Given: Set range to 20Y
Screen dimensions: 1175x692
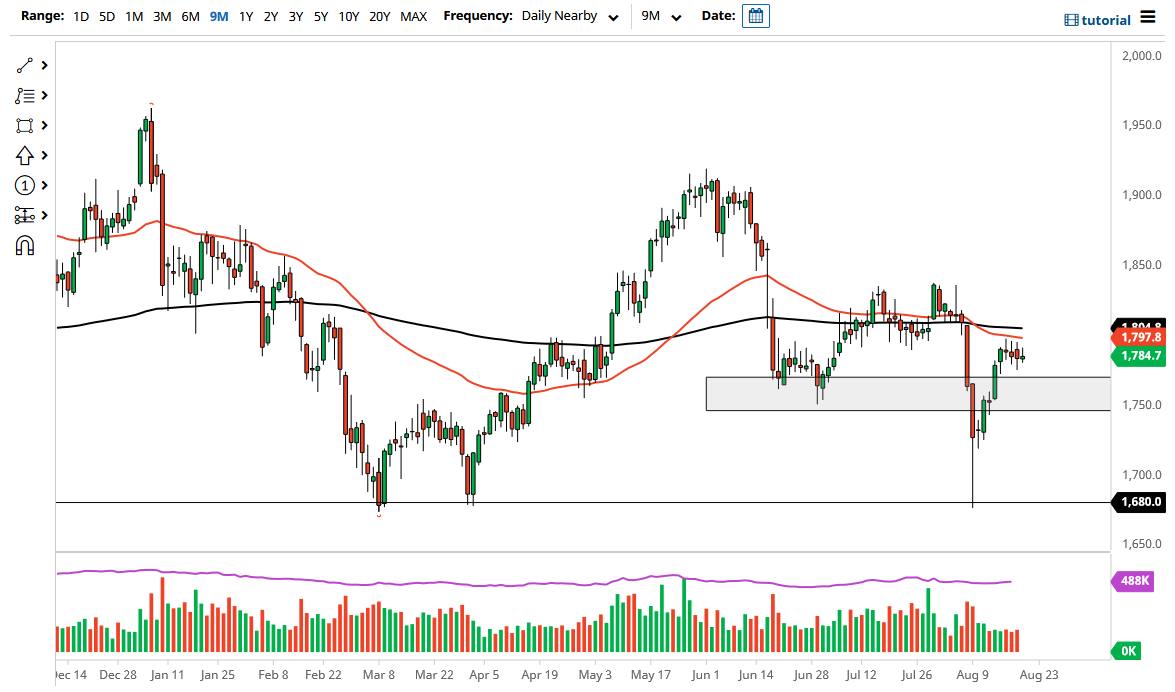Looking at the screenshot, I should [x=379, y=16].
